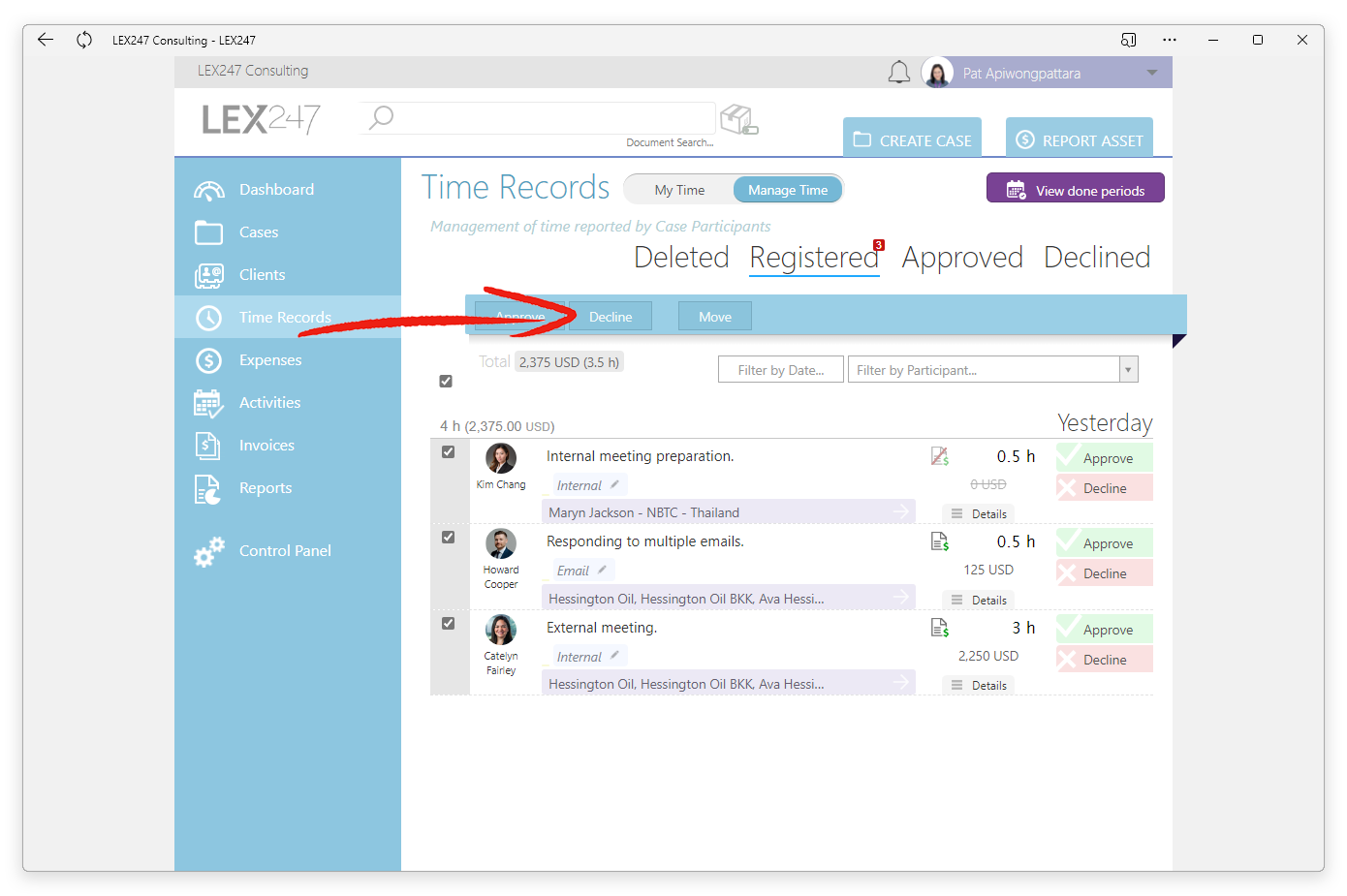Open Hessington Oil case on Catelyn Fairley's record
Image resolution: width=1347 pixels, height=896 pixels.
729,684
